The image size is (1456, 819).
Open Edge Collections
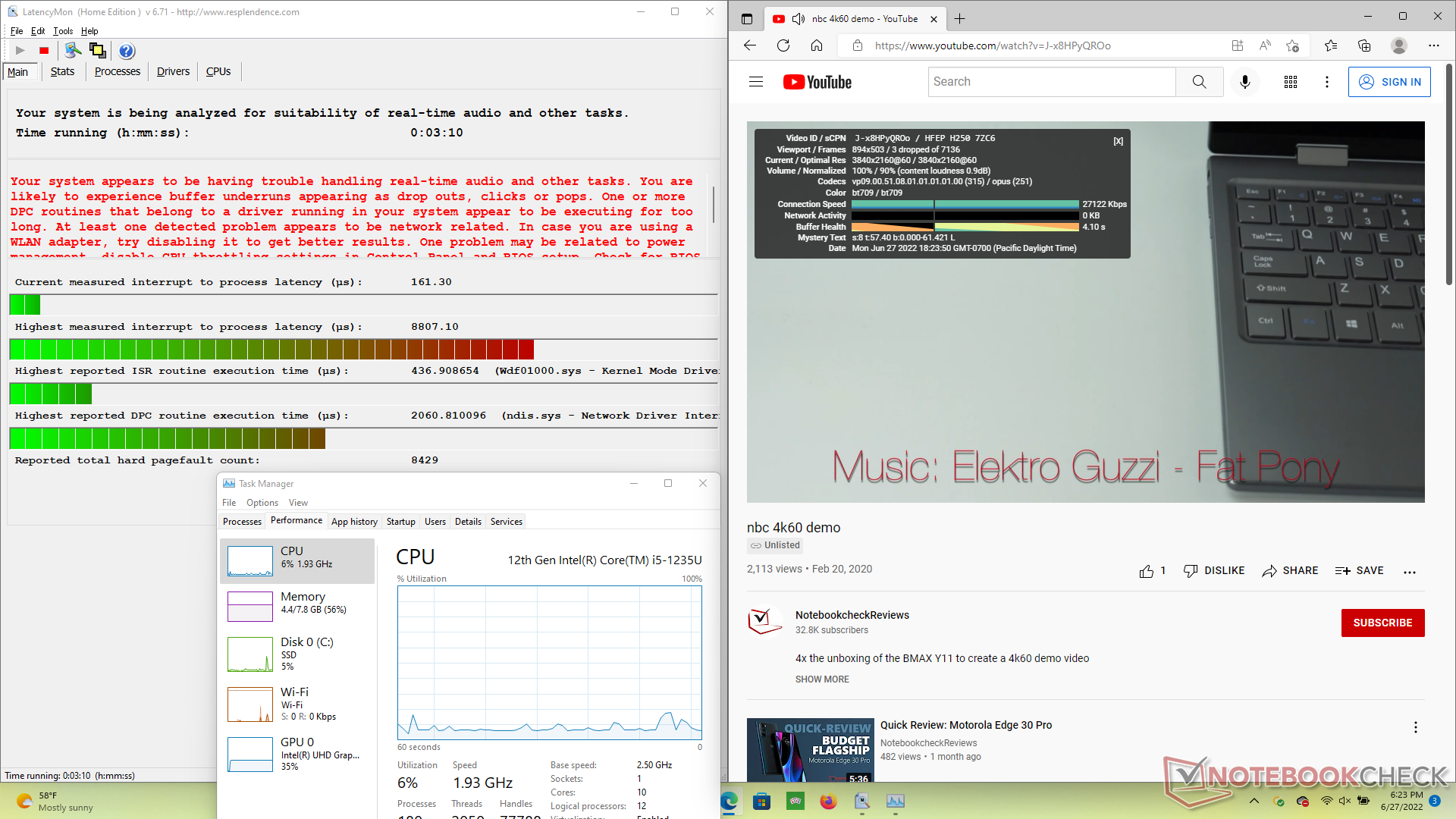[x=1364, y=45]
